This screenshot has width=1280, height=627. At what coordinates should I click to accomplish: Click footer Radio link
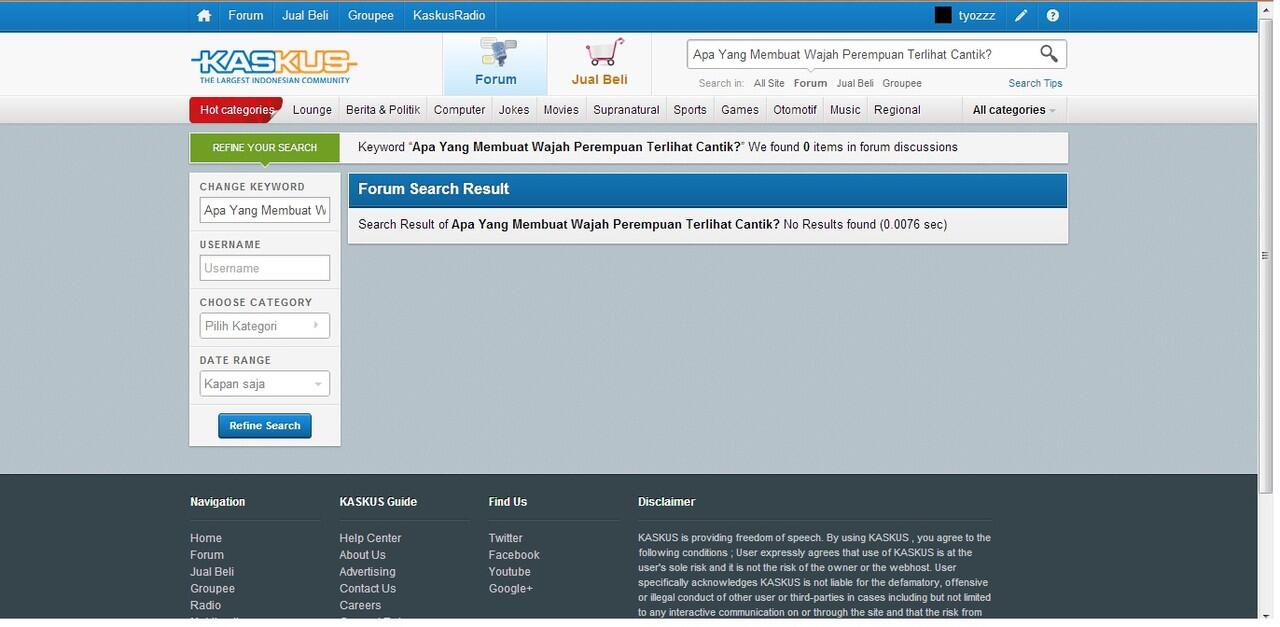pyautogui.click(x=206, y=606)
